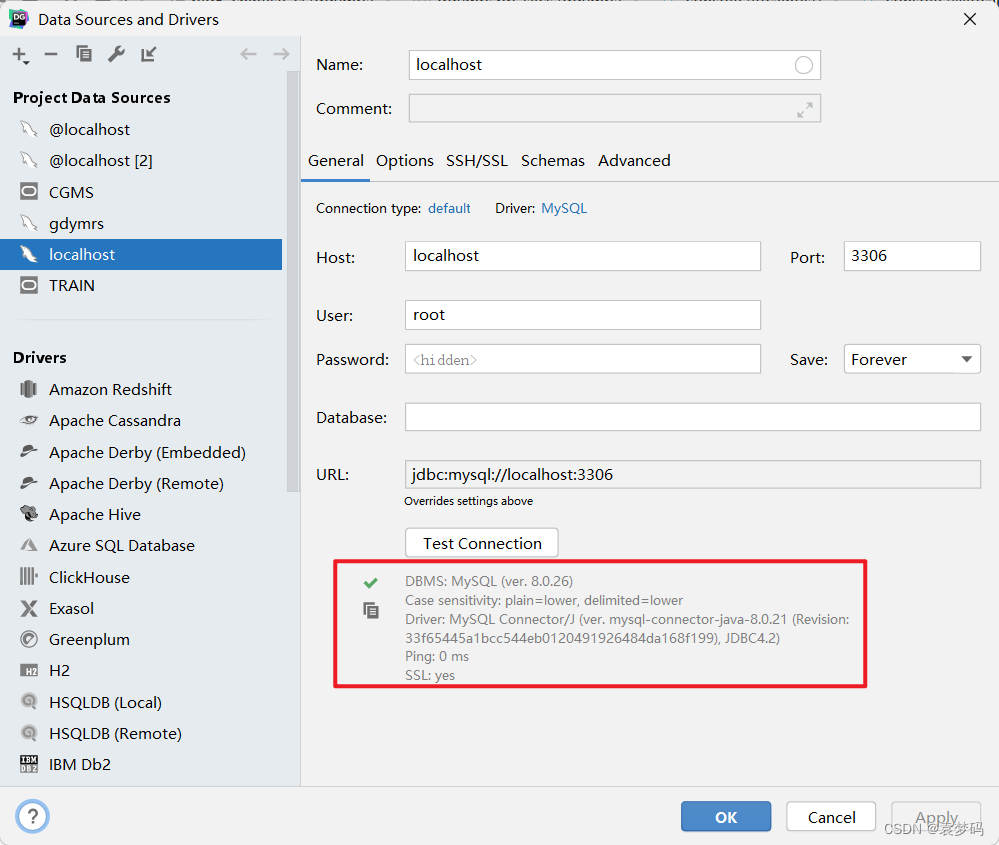Select the ClickHouse driver
999x845 pixels.
coord(89,577)
